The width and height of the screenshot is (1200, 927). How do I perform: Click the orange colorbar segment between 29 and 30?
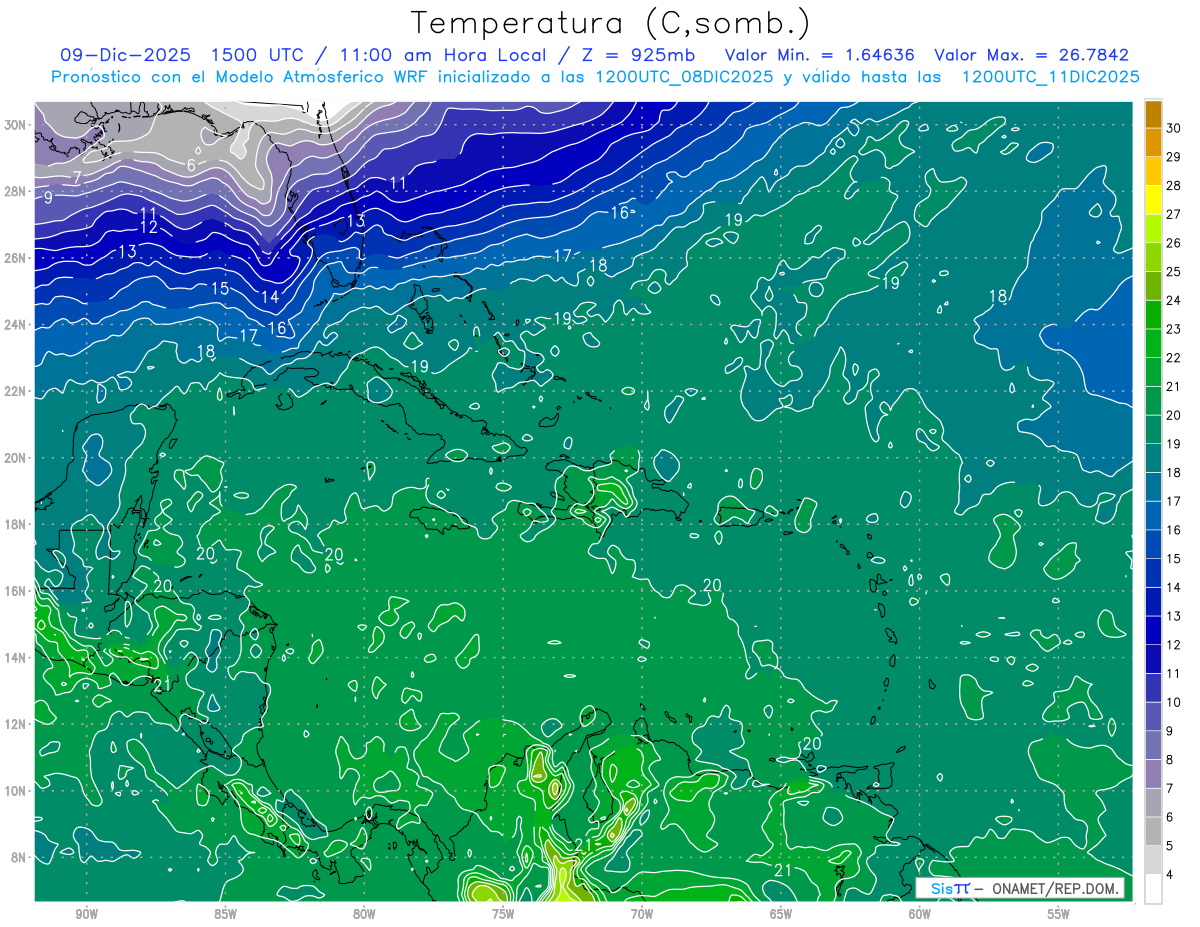pyautogui.click(x=1153, y=142)
